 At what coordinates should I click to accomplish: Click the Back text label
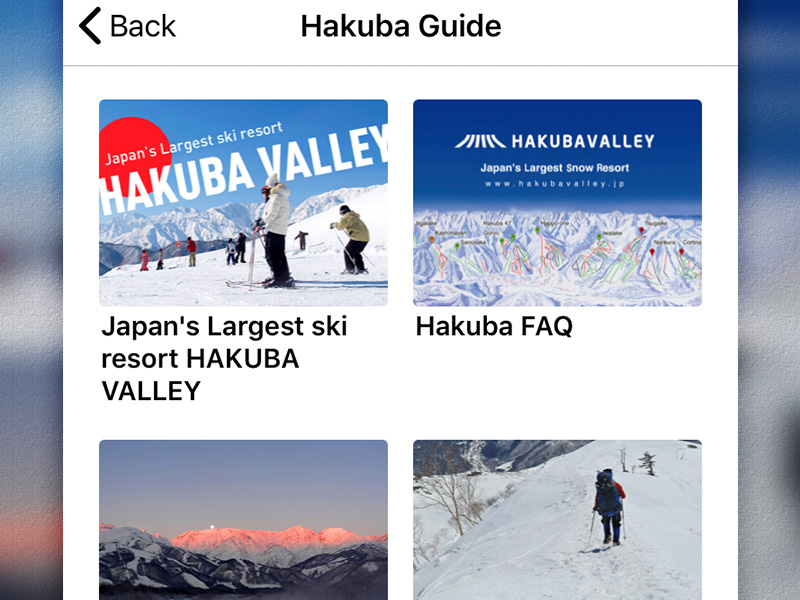tap(142, 26)
